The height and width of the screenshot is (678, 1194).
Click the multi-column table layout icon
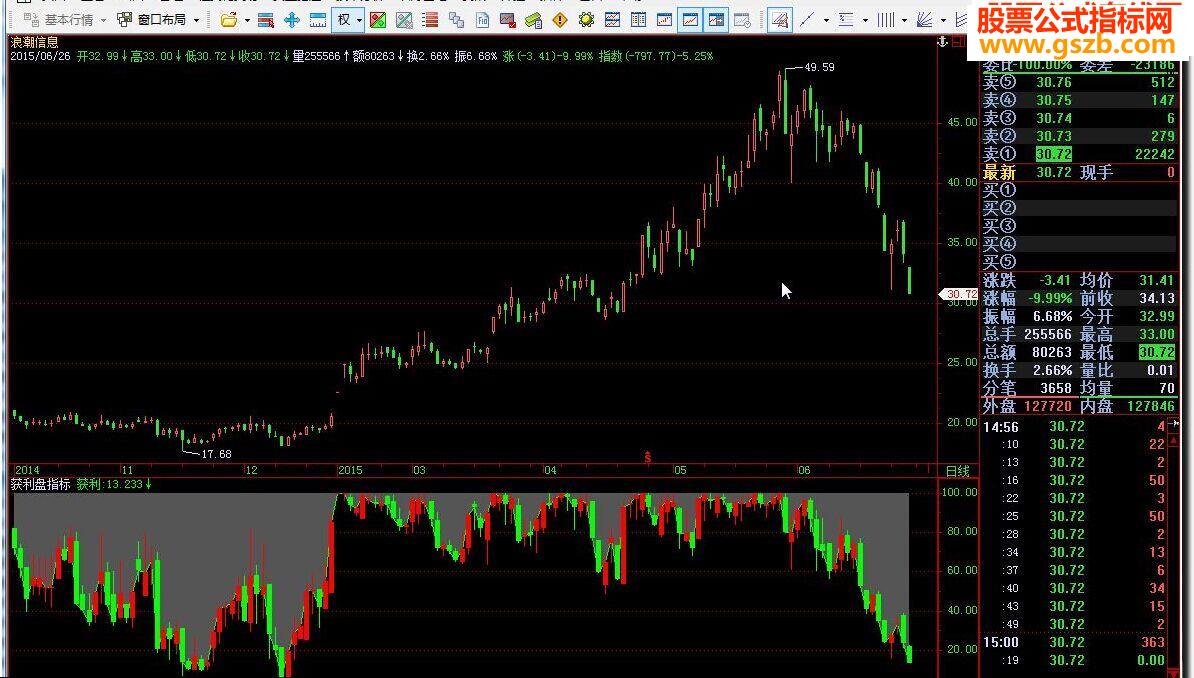click(638, 20)
